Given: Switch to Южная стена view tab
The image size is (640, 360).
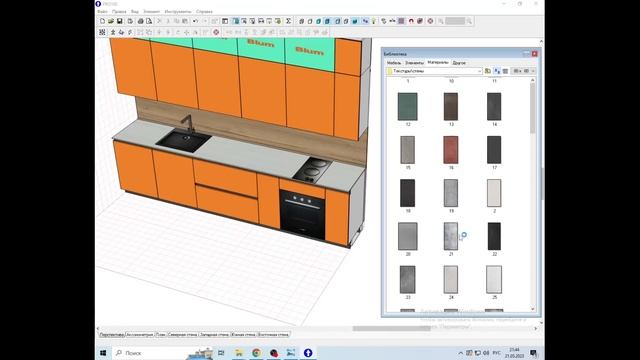Looking at the screenshot, I should click(243, 334).
